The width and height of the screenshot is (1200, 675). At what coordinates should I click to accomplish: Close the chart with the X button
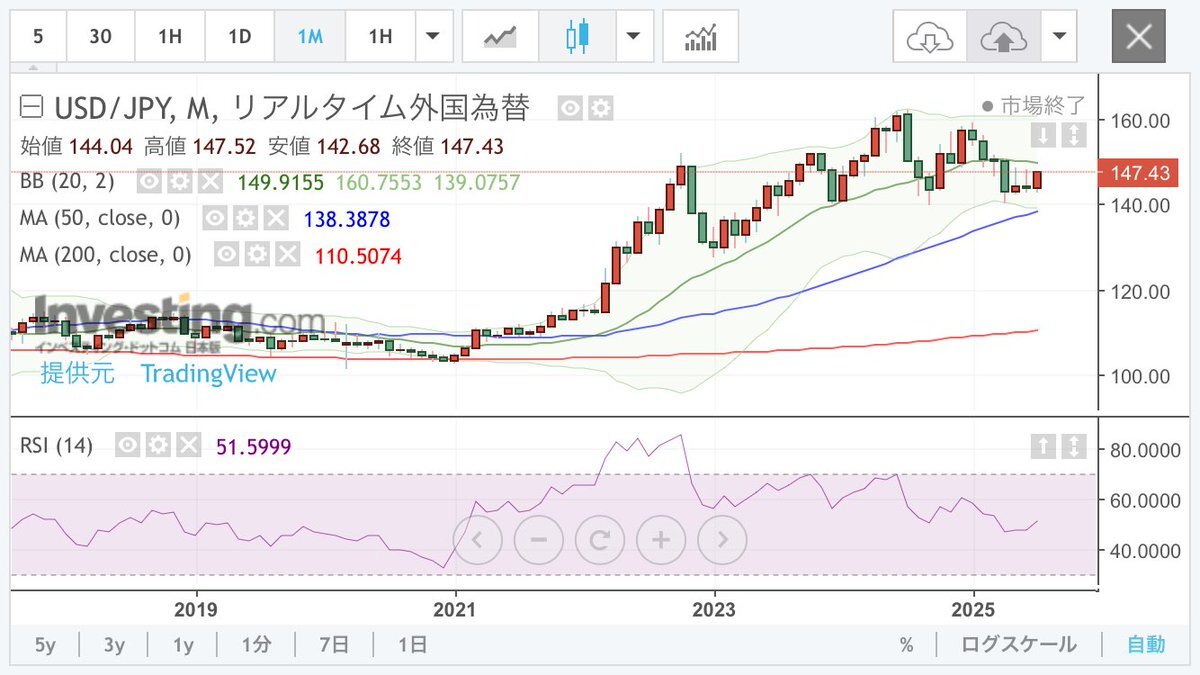point(1139,37)
